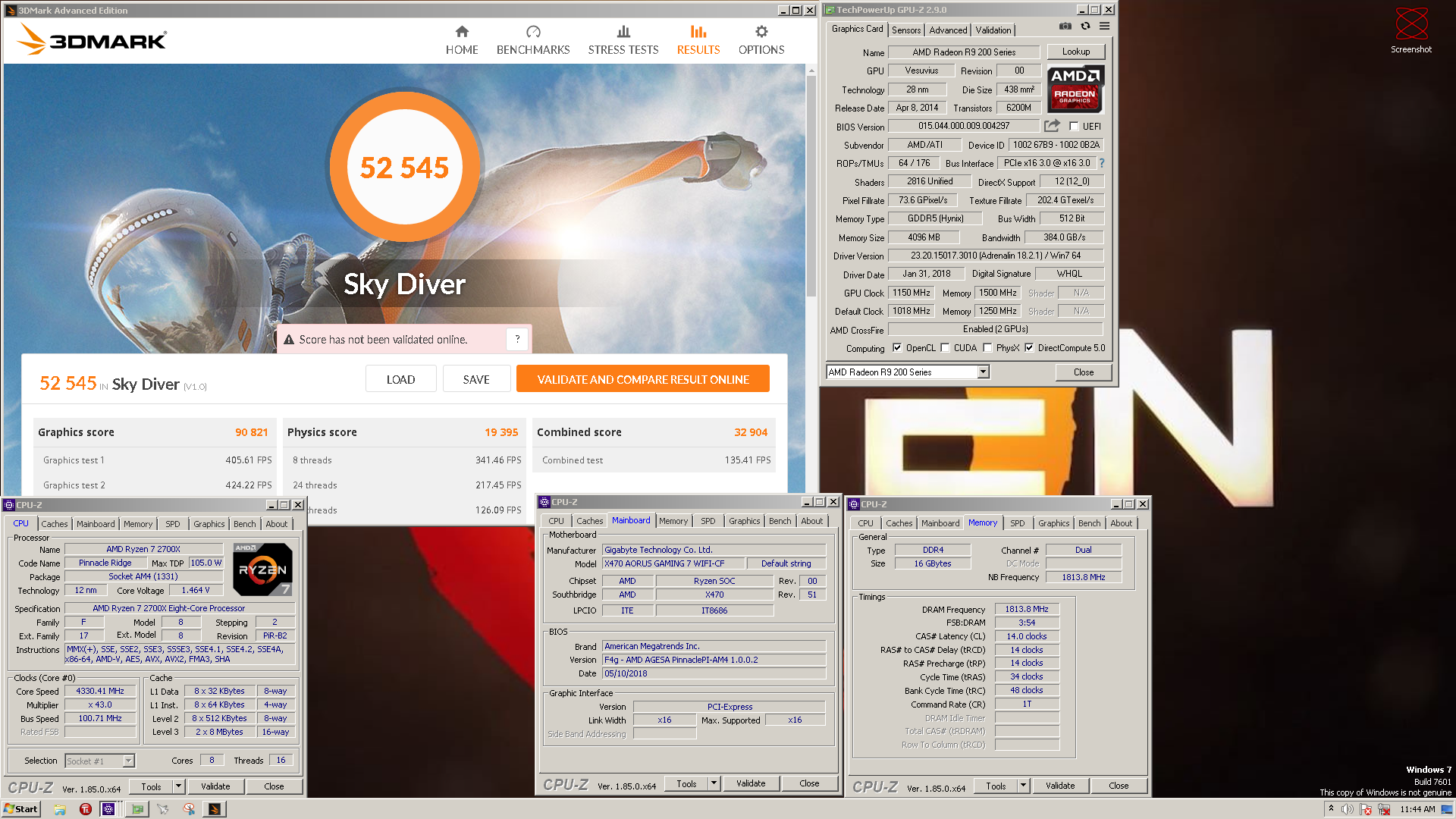Open Bench tab in left CPU-Z window

pos(244,524)
